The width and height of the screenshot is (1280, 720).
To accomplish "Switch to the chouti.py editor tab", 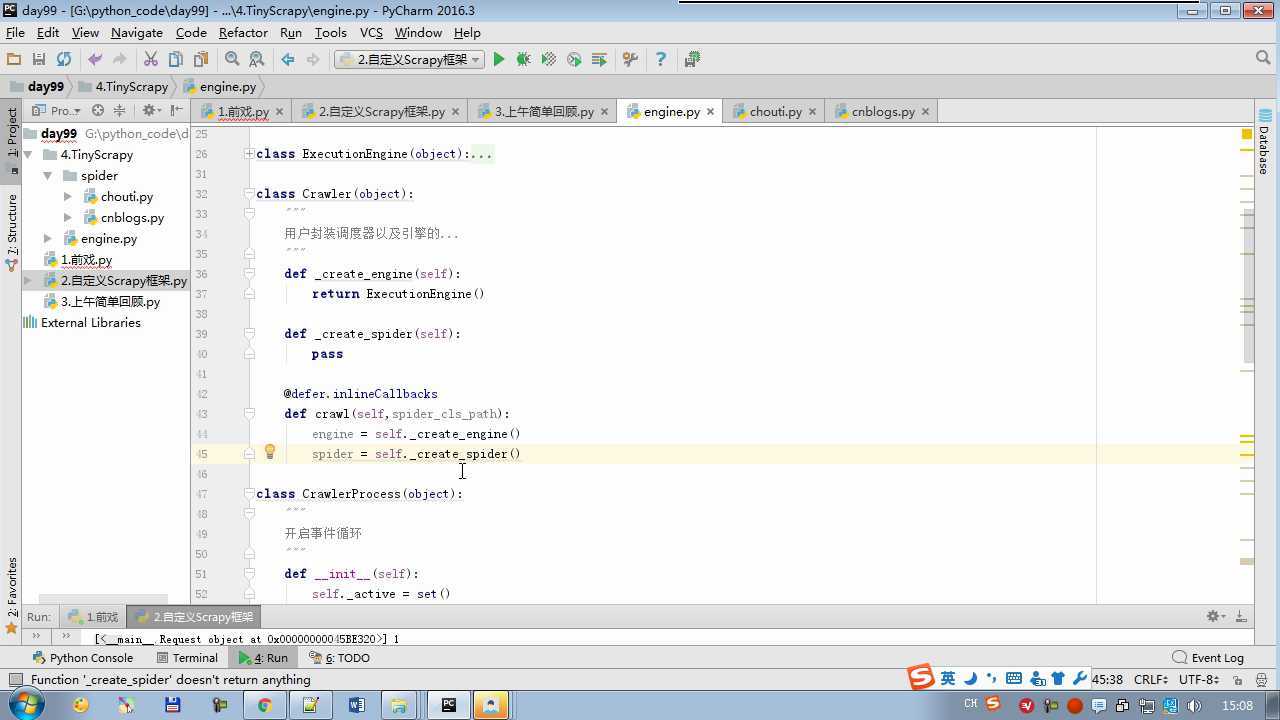I will 775,111.
